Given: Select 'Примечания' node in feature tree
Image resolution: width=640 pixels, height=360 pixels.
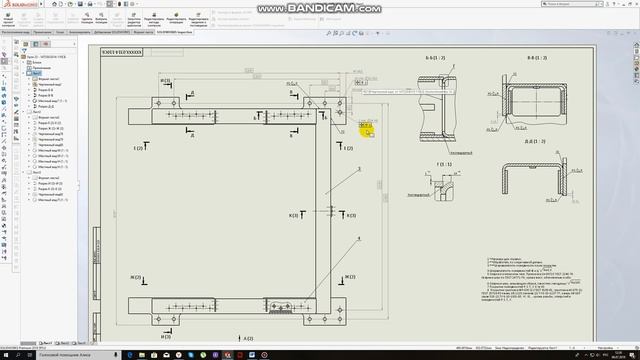Looking at the screenshot, I should (42, 68).
